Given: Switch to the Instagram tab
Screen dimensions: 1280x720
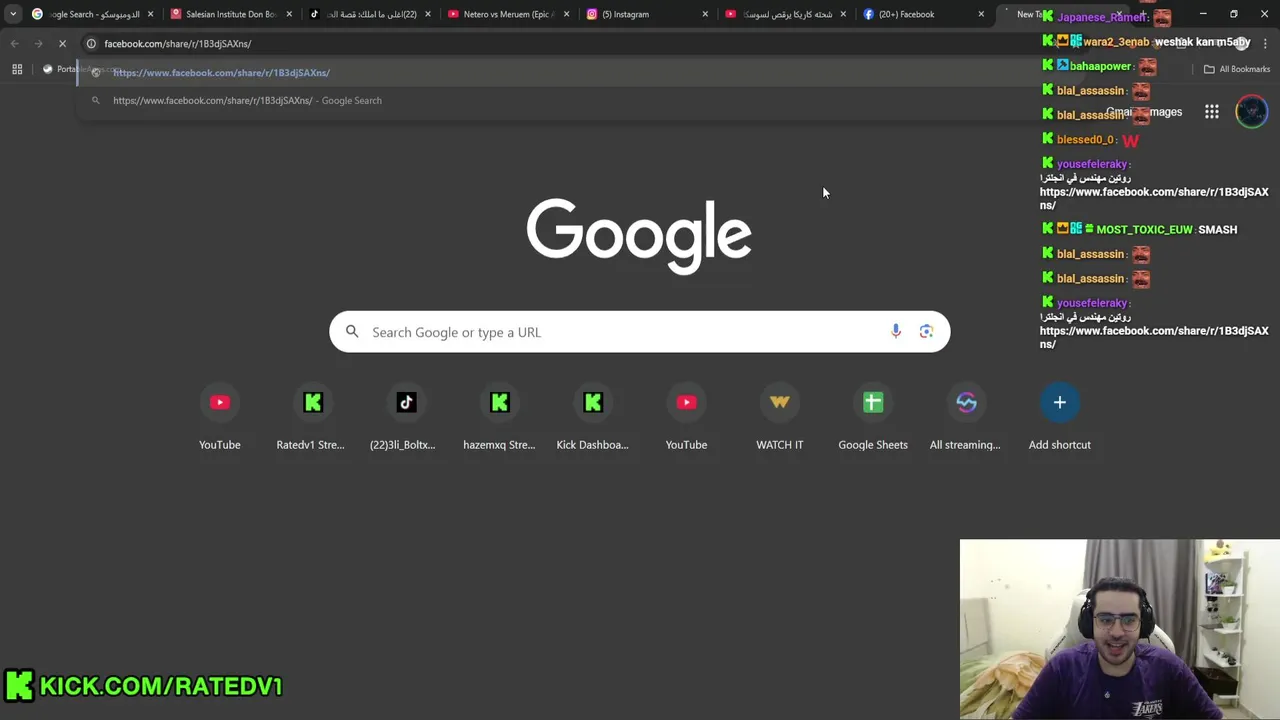Looking at the screenshot, I should (645, 14).
